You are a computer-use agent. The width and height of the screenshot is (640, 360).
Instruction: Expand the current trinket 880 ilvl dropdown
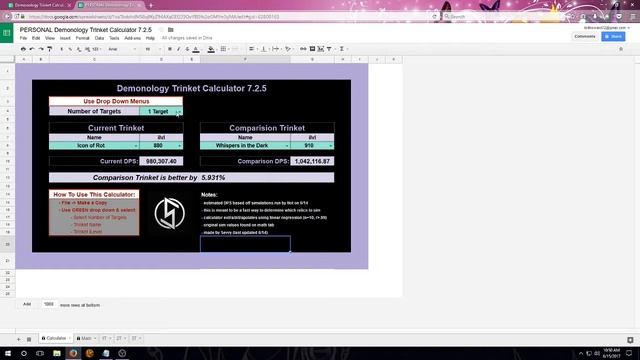[x=180, y=146]
